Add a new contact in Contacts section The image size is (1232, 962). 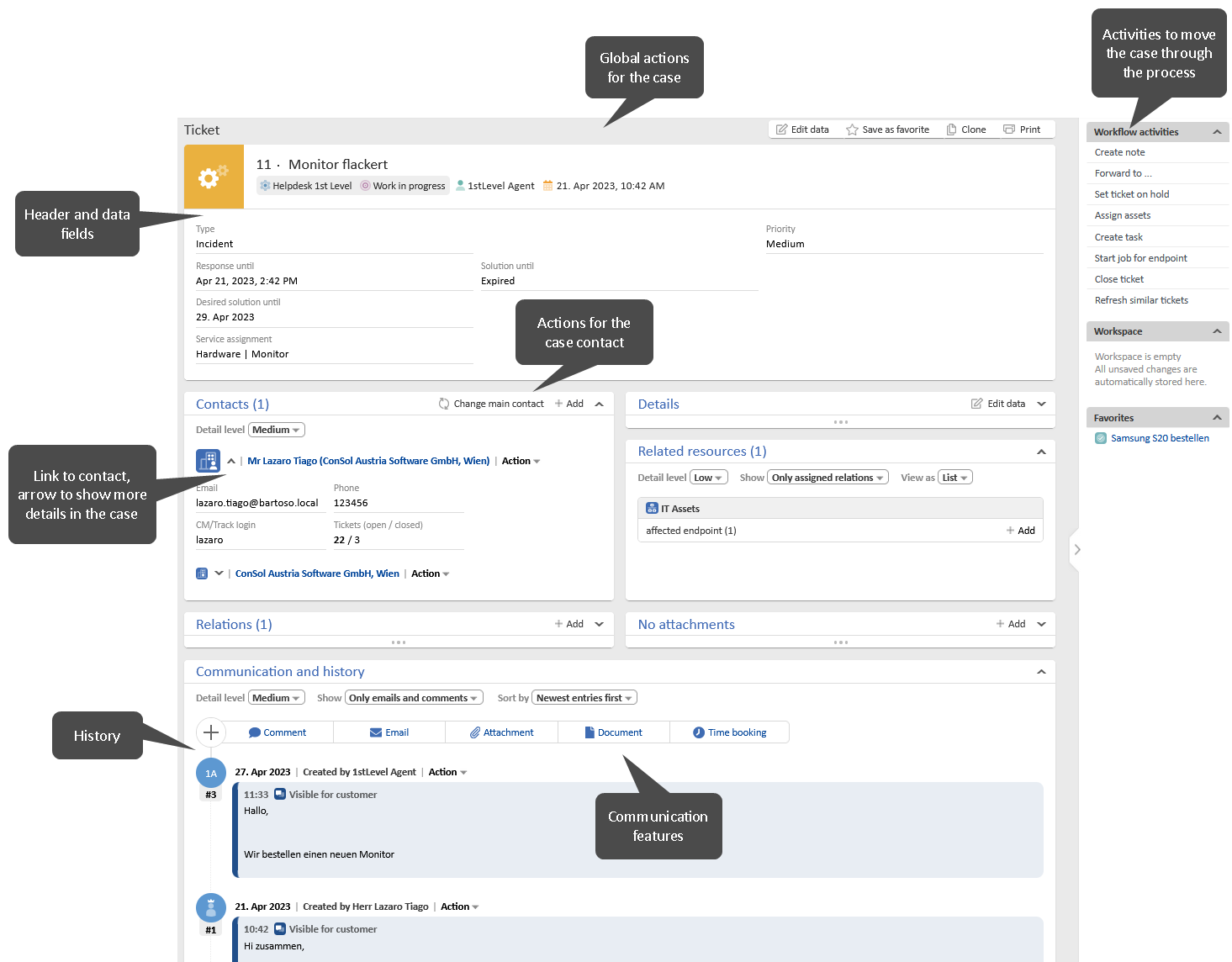point(569,404)
